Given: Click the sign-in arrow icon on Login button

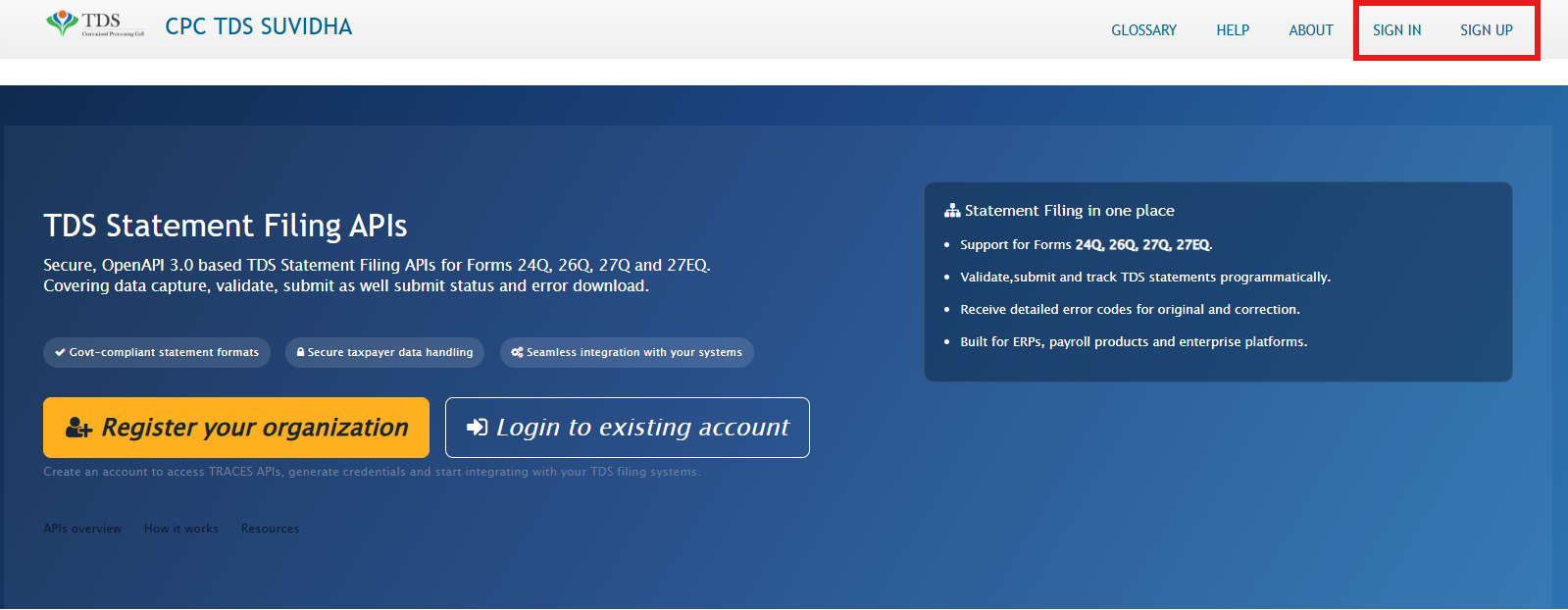Looking at the screenshot, I should pyautogui.click(x=478, y=427).
